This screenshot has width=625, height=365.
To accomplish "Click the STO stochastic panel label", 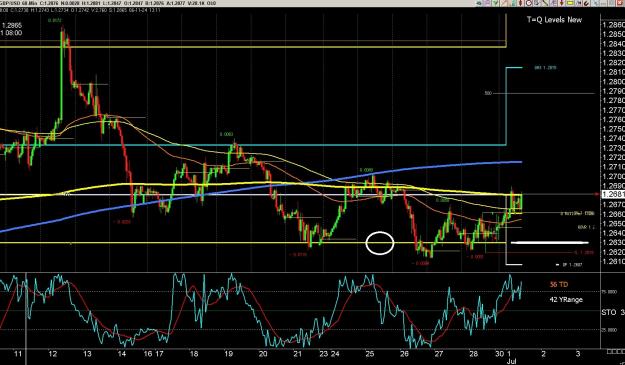I will [x=609, y=312].
